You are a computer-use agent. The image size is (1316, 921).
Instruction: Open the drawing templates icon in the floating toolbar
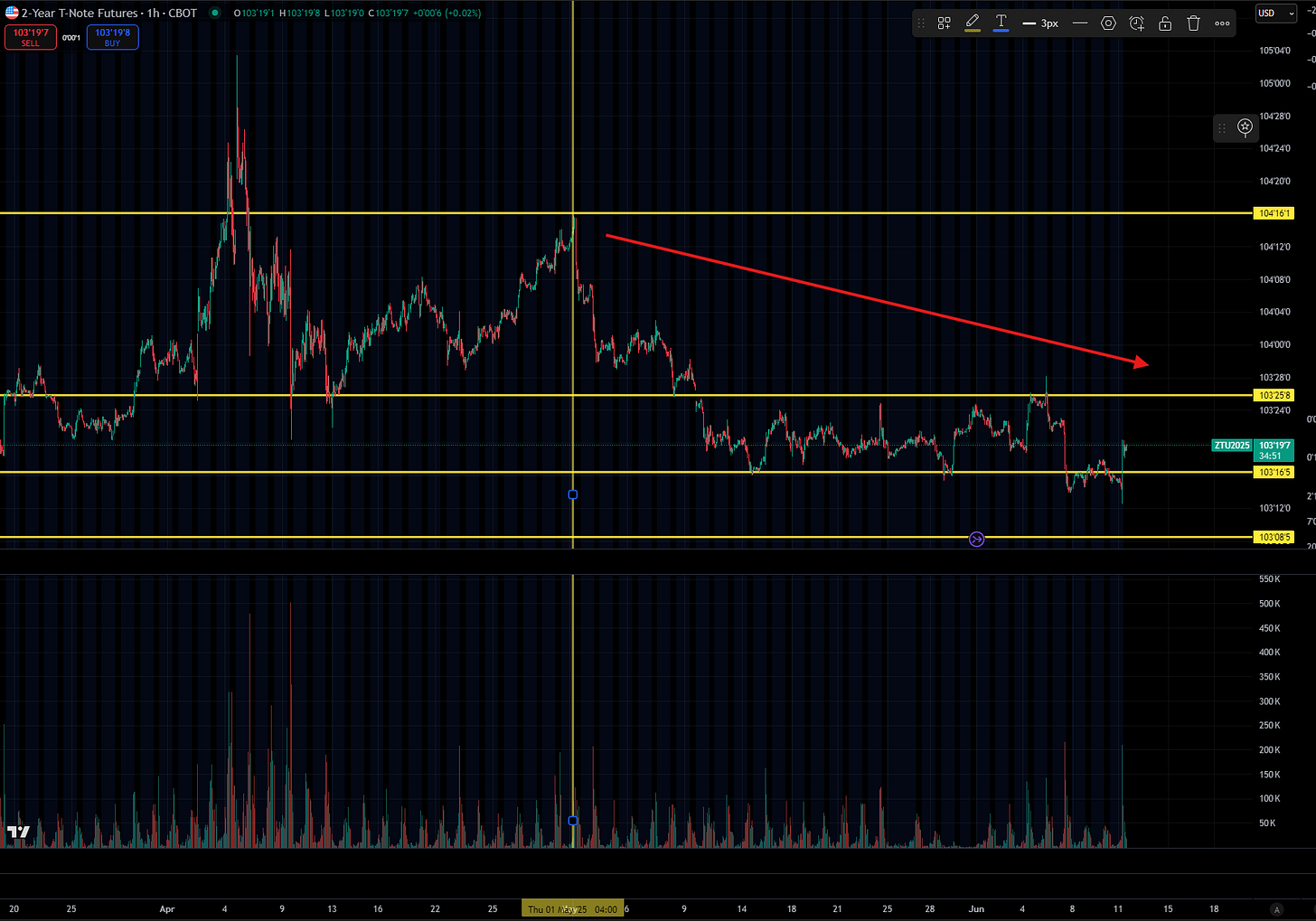[x=944, y=23]
